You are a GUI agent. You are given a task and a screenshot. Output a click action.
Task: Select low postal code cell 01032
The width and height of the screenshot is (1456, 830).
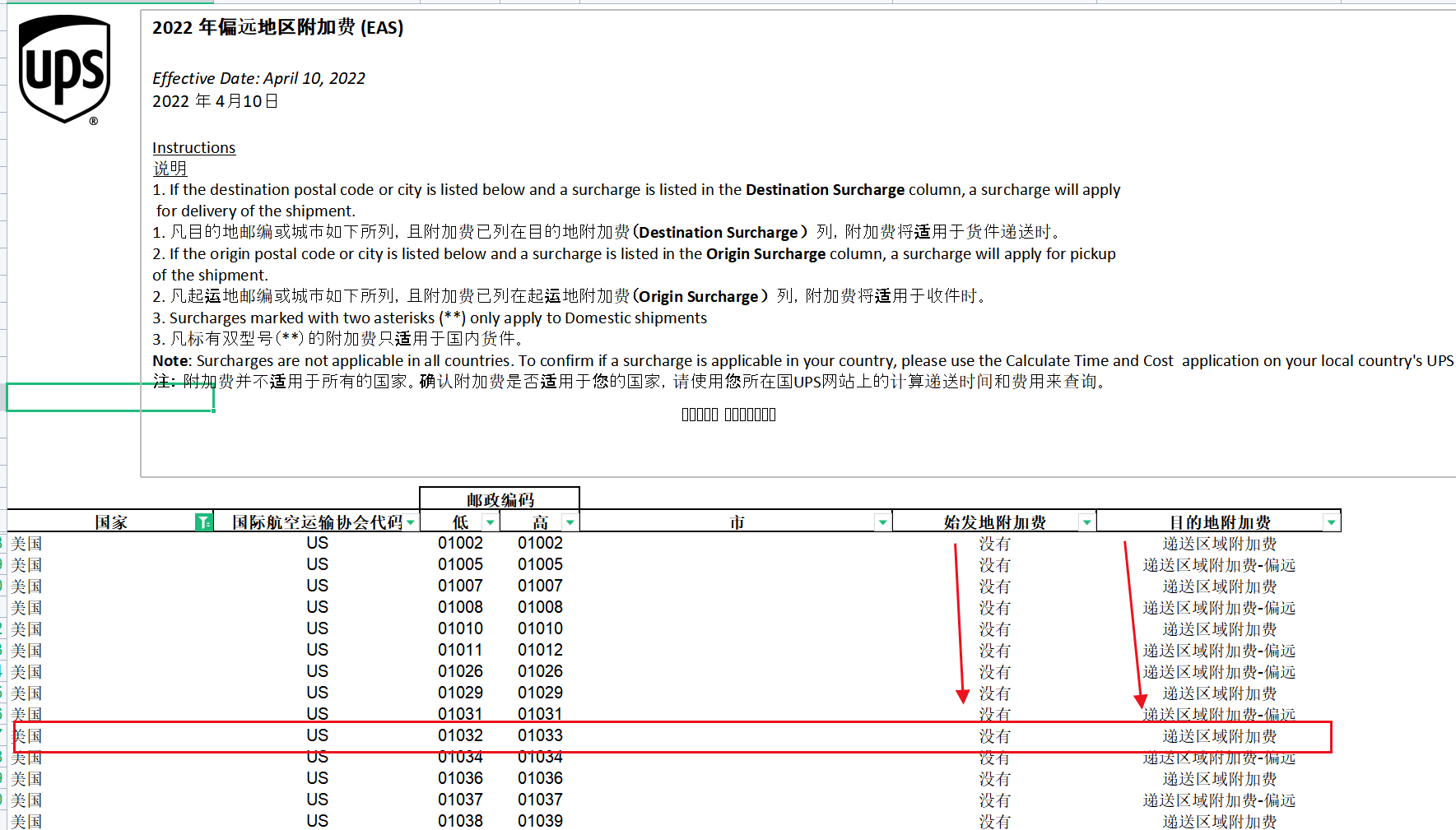(460, 735)
